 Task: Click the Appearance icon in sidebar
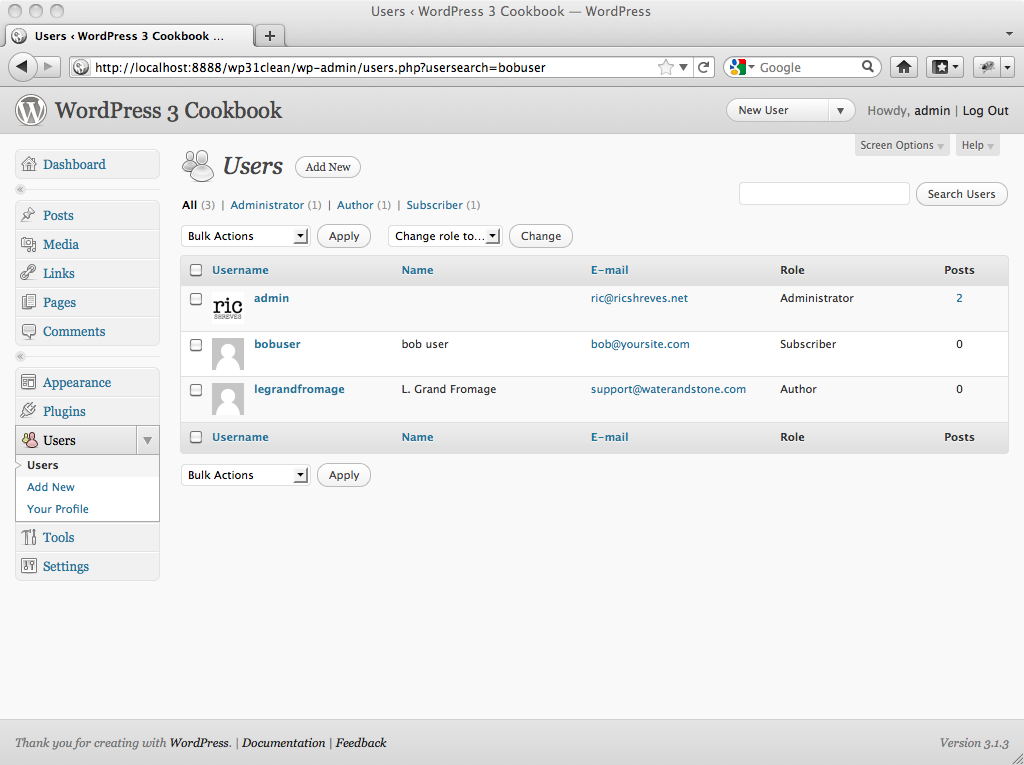pos(28,382)
